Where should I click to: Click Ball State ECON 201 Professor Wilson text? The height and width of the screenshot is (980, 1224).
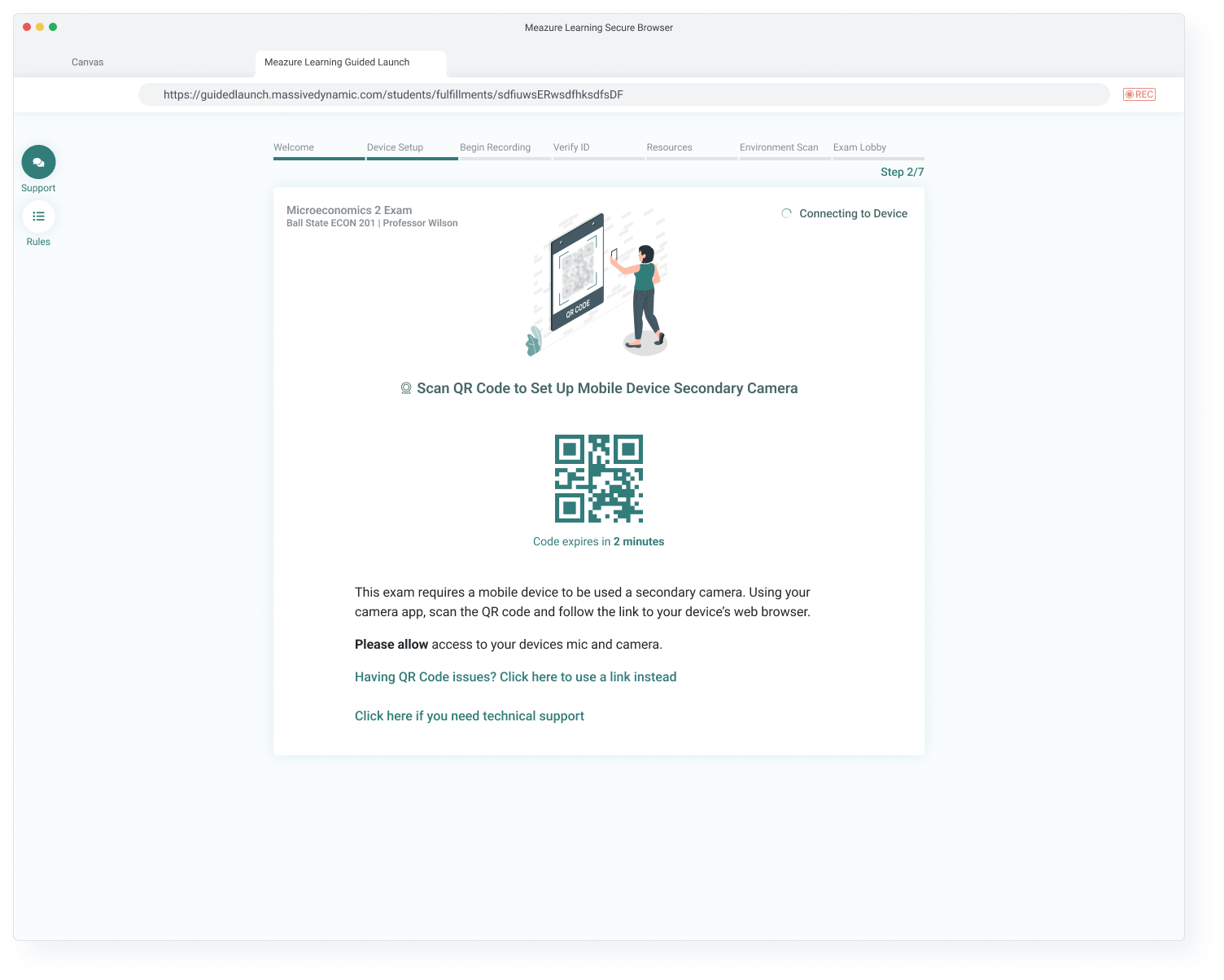pyautogui.click(x=372, y=223)
